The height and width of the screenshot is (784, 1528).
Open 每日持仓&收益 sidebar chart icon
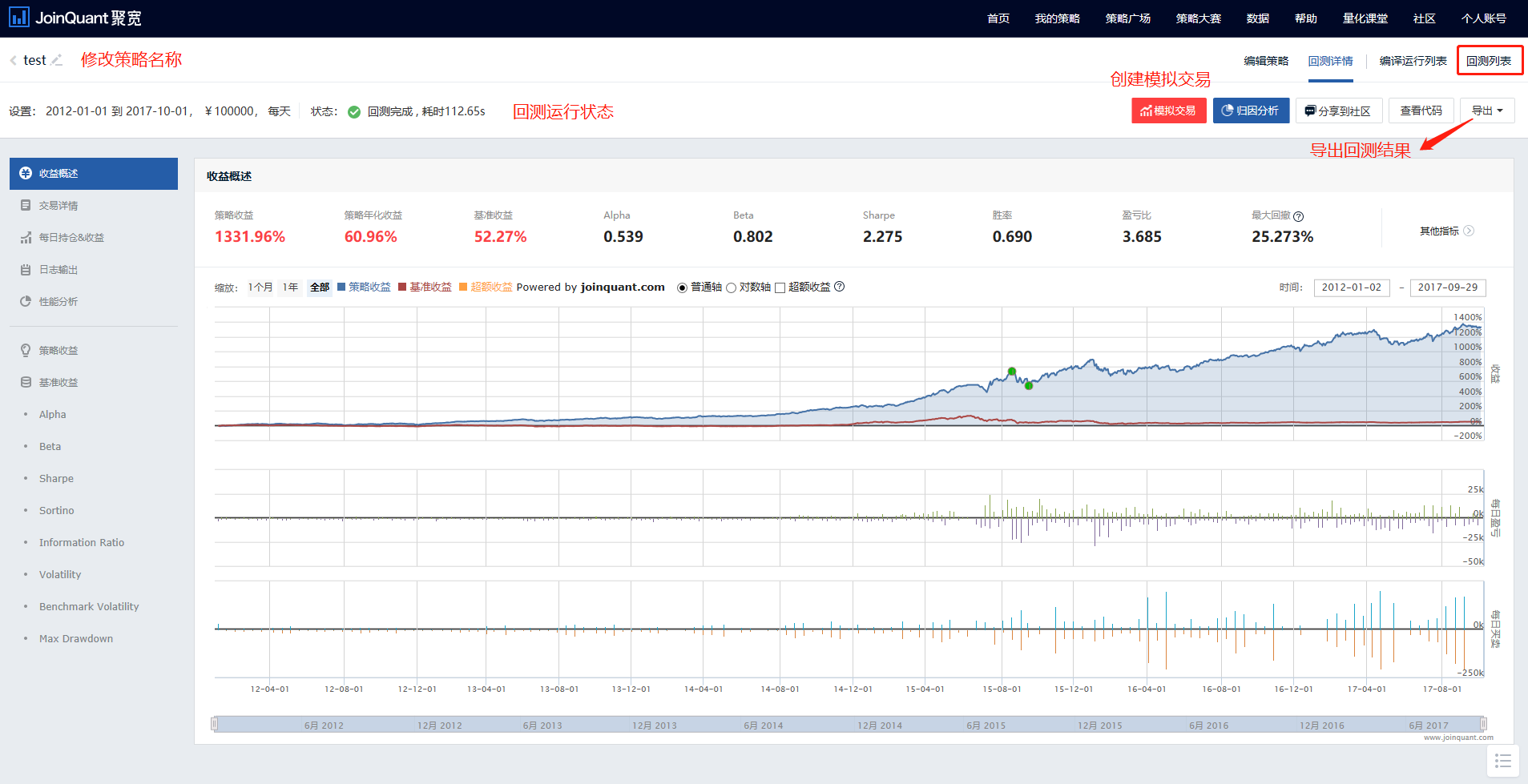26,238
